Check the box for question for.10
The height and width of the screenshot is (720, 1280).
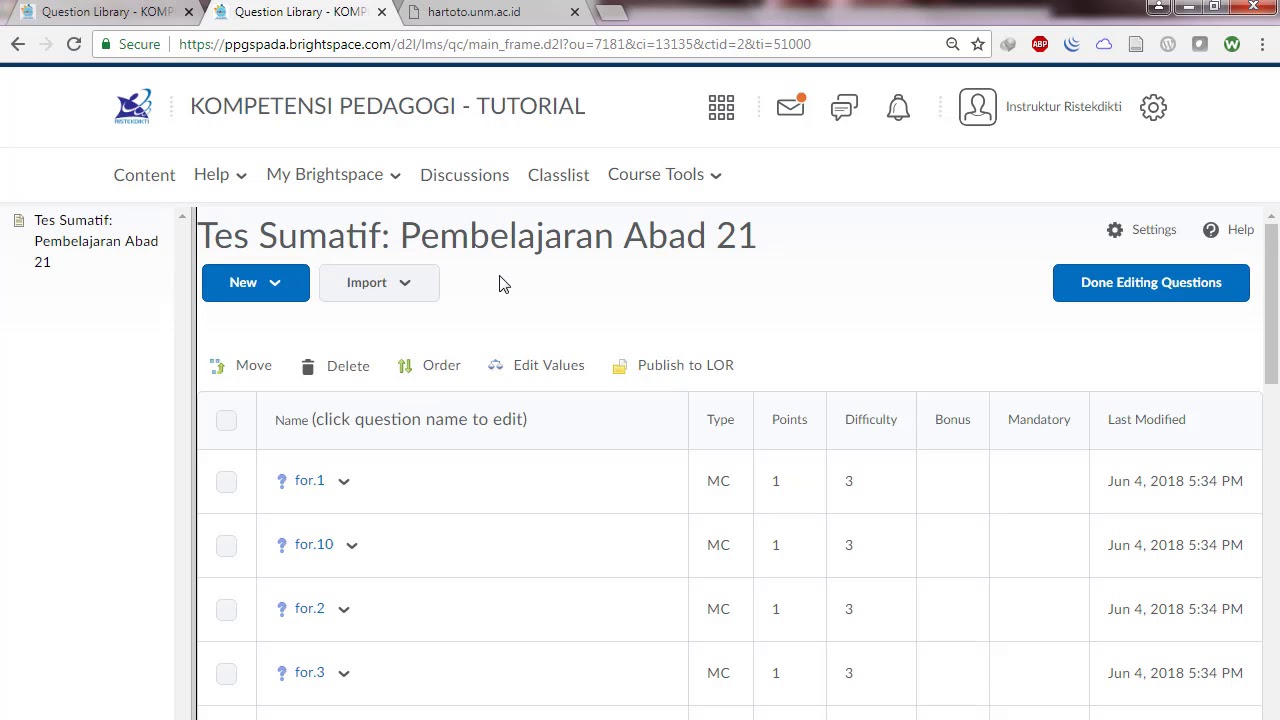point(226,547)
